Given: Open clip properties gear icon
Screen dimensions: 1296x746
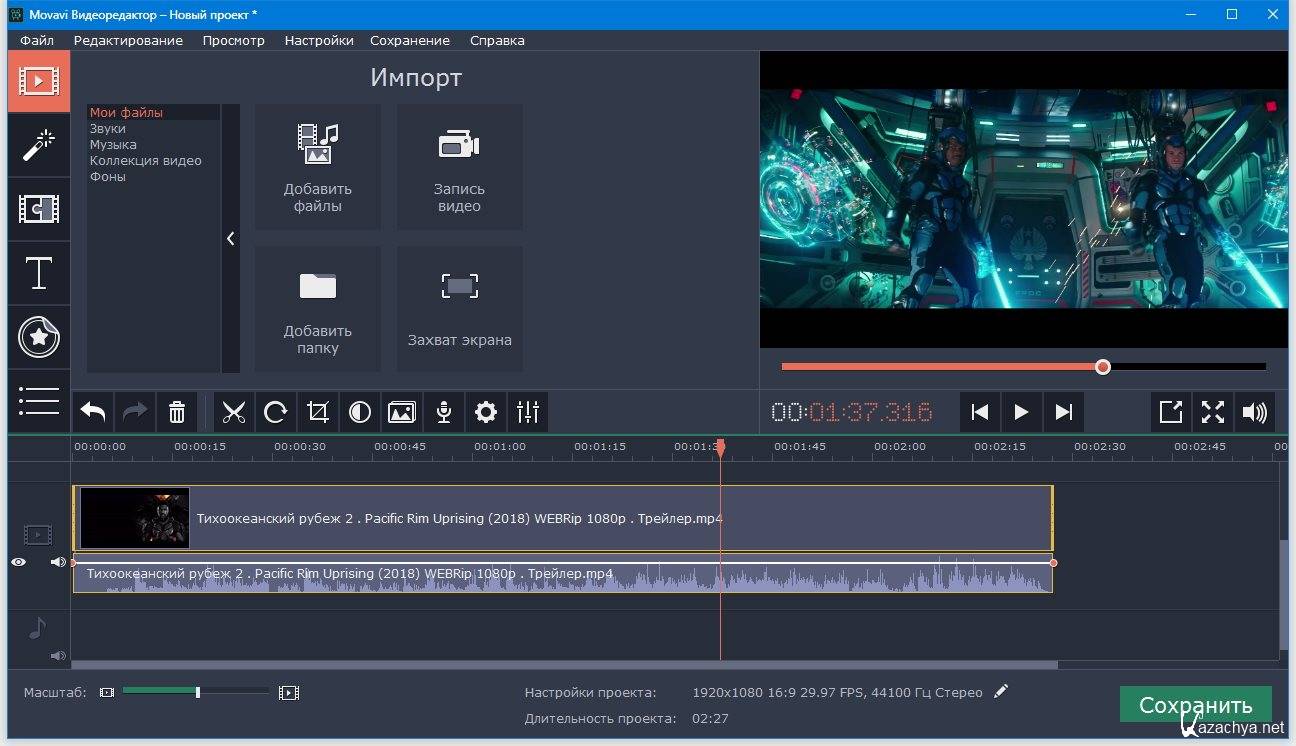Looking at the screenshot, I should click(486, 412).
